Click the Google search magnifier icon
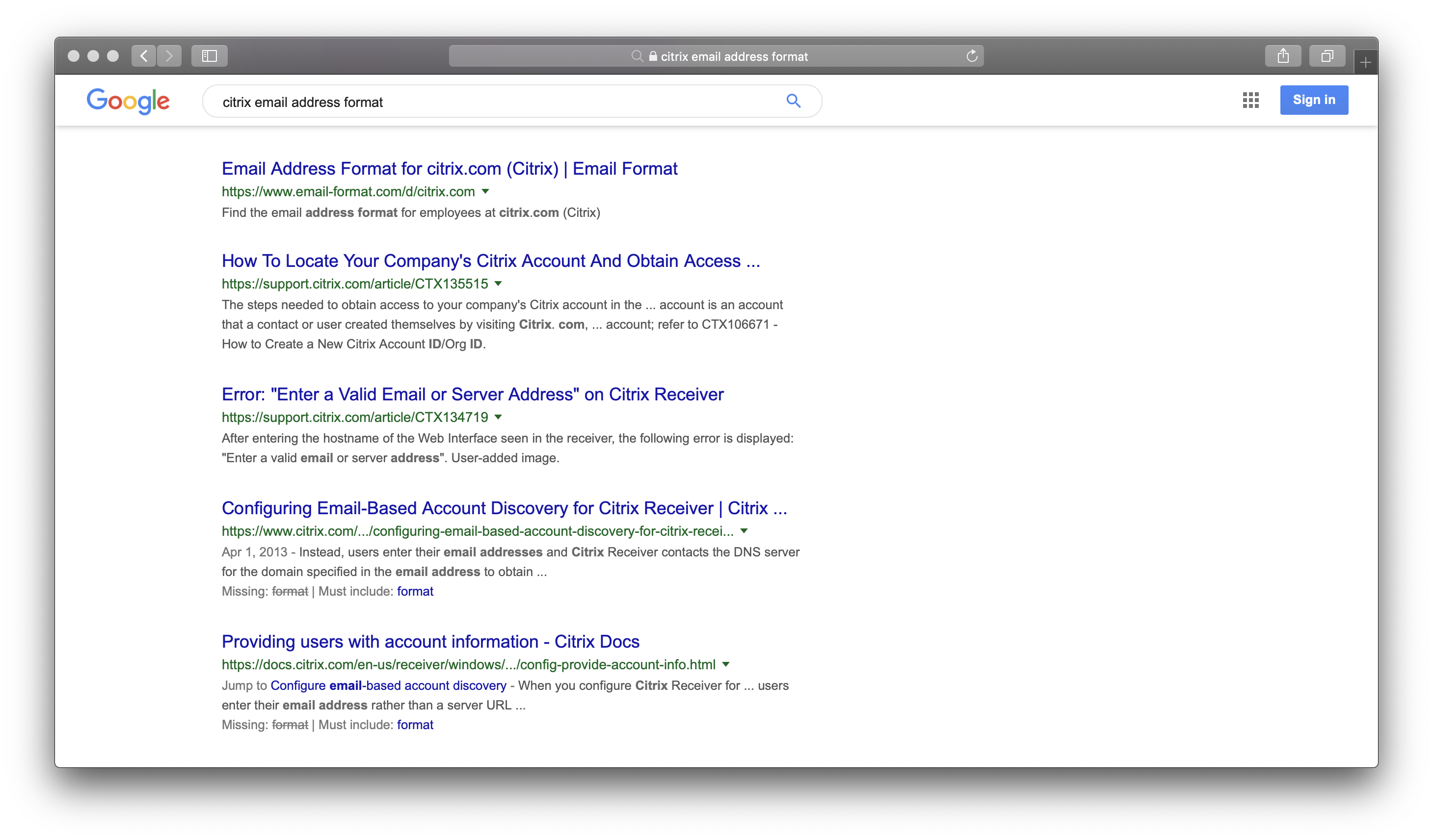Image resolution: width=1433 pixels, height=840 pixels. click(793, 101)
